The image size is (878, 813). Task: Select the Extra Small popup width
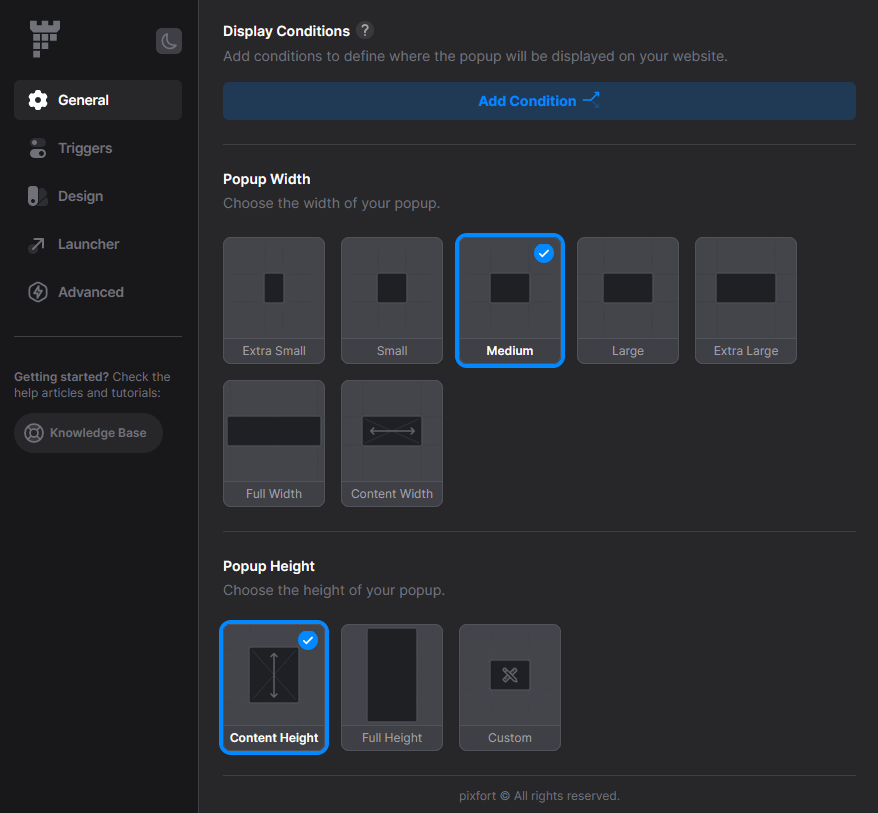(273, 300)
